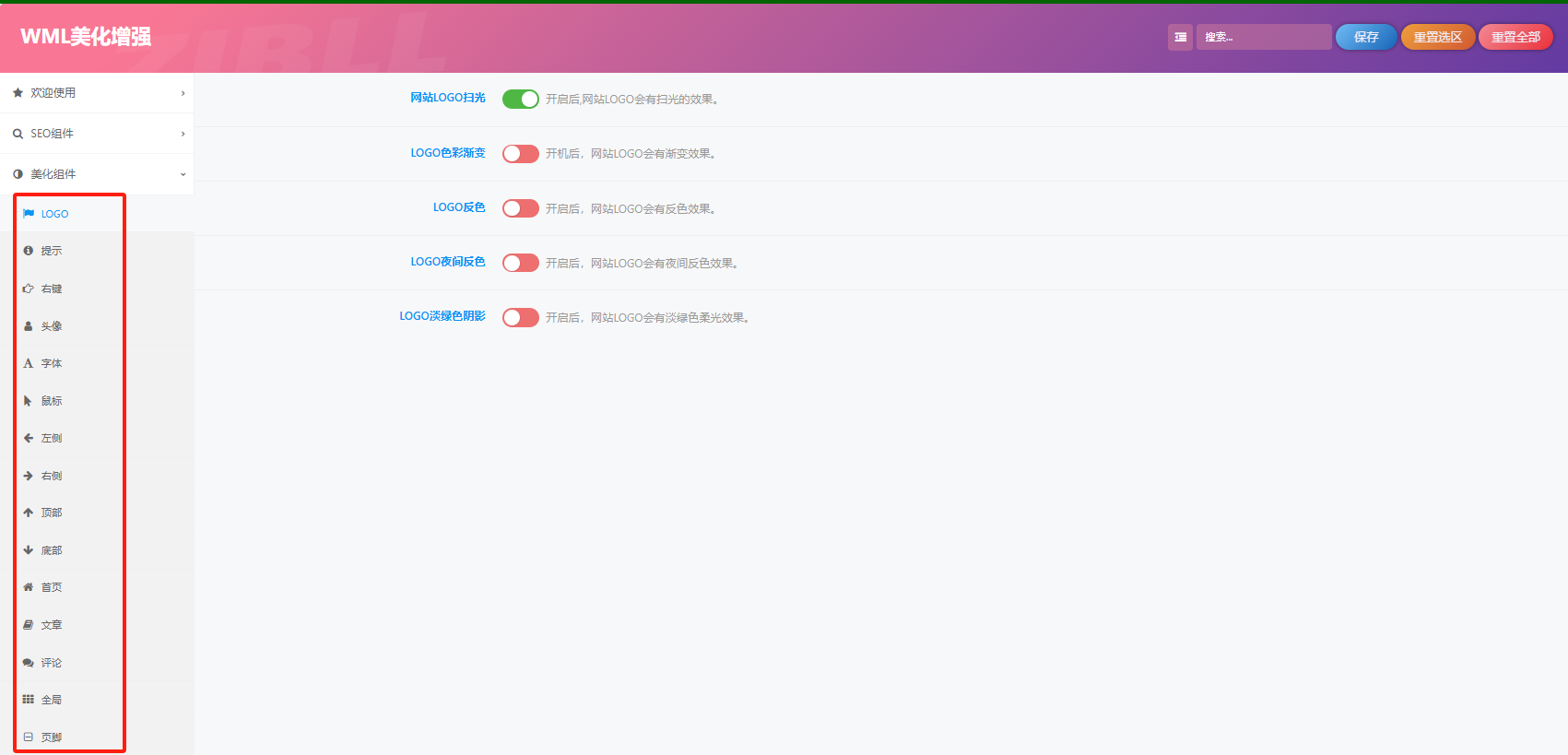
Task: Click the up arrow icon beside 顶部
Action: point(29,513)
